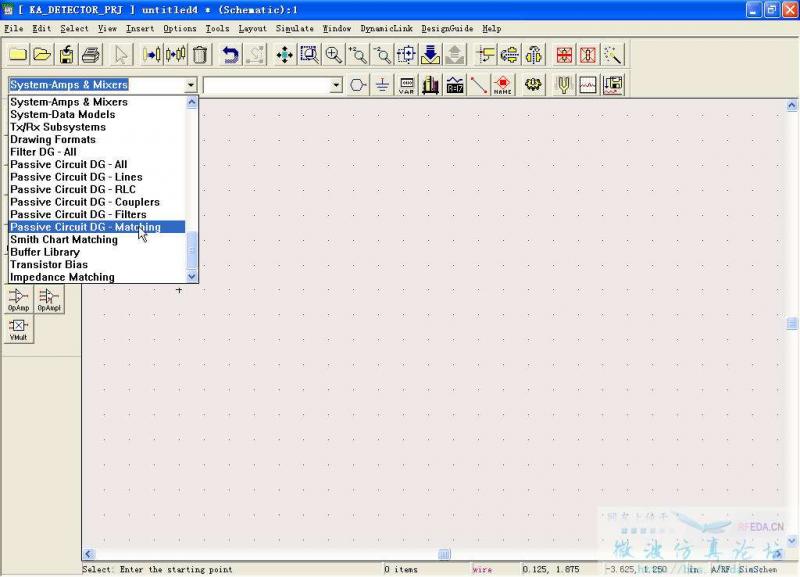Click the red deactivate-and-short component icon
The width and height of the screenshot is (800, 577).
[588, 55]
